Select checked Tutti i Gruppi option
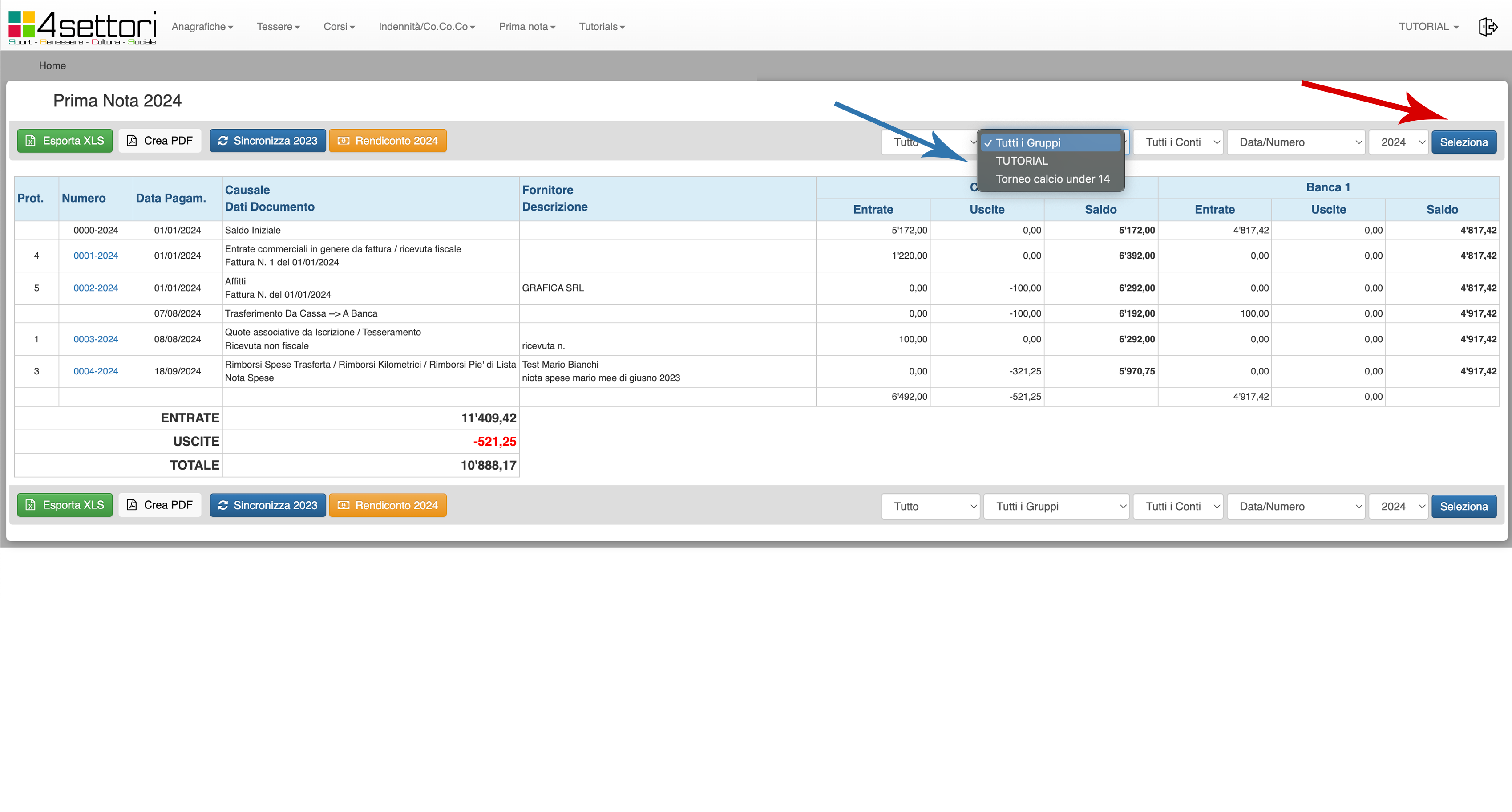 [1028, 142]
